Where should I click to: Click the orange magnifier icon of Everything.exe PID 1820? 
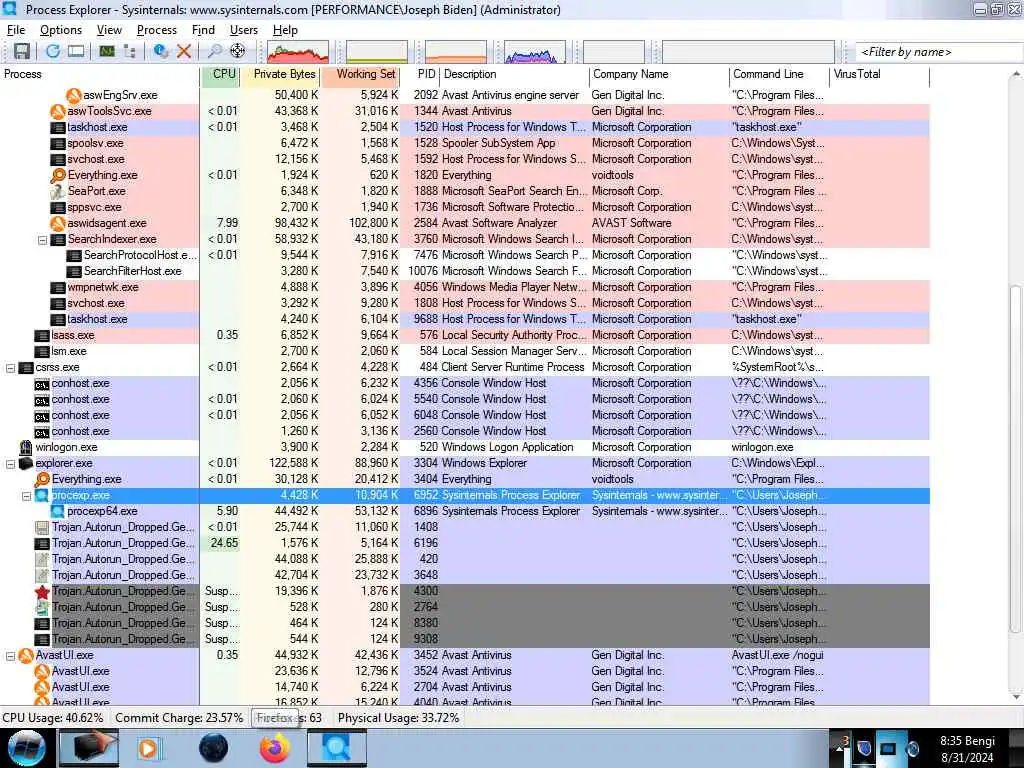[58, 176]
